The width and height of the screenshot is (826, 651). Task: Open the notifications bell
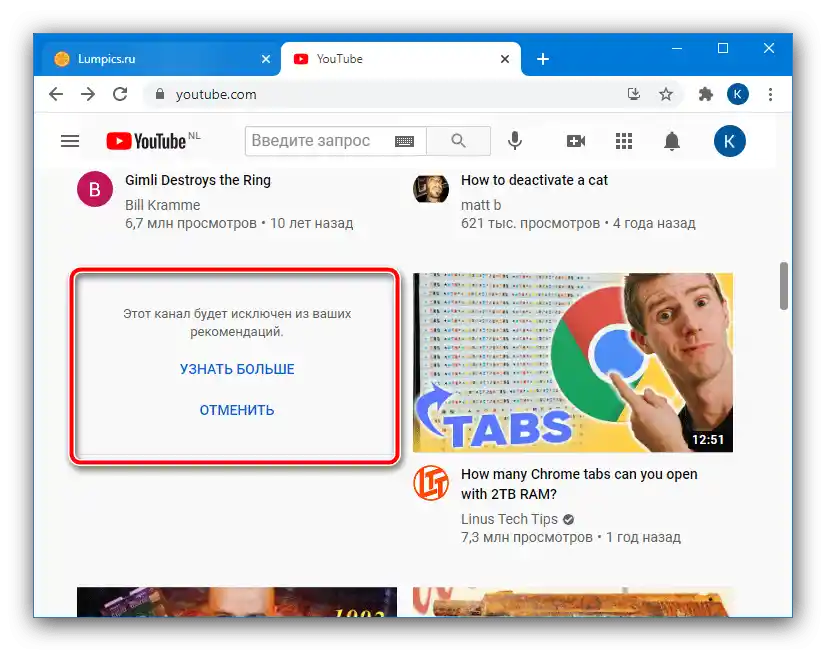point(672,141)
